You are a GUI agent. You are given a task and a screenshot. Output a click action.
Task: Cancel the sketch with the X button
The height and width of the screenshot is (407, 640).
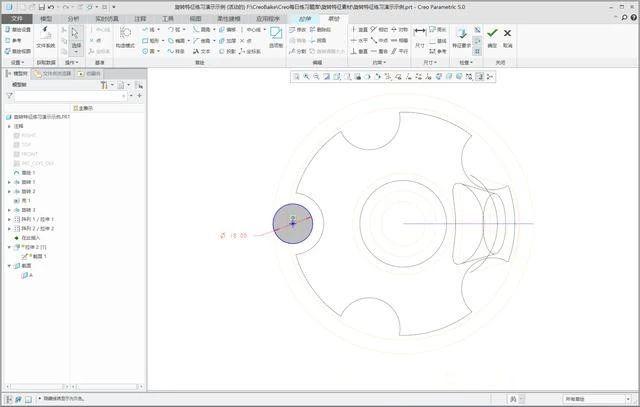507,37
